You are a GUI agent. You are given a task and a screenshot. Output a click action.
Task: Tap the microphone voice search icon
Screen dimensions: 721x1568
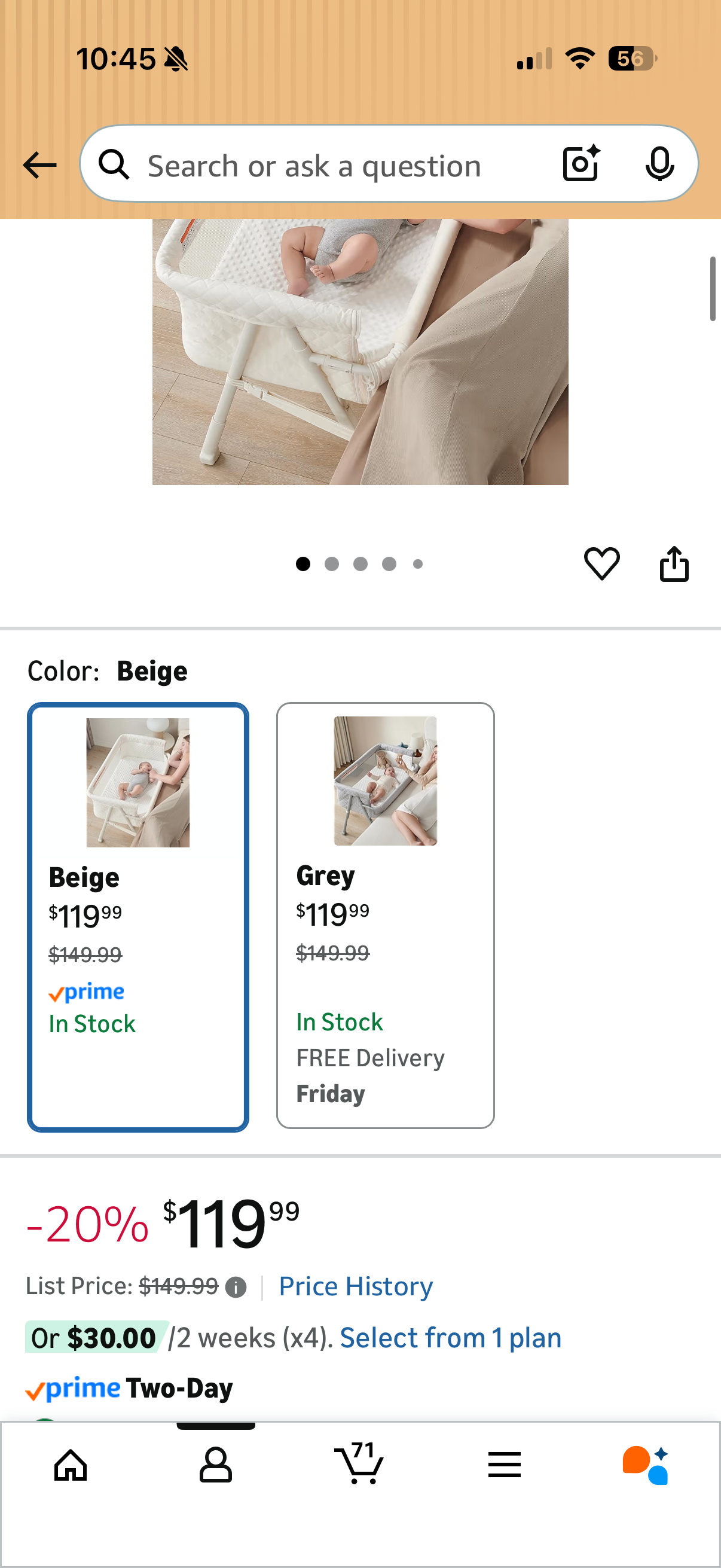[659, 164]
